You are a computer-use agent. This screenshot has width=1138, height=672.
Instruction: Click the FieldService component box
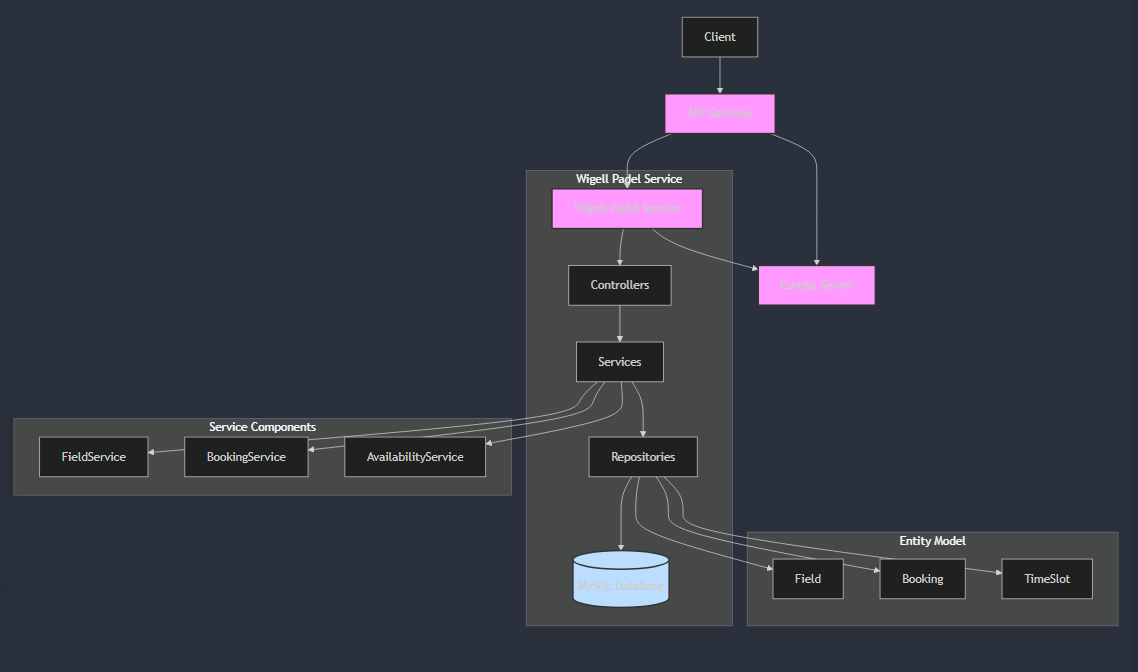click(93, 457)
